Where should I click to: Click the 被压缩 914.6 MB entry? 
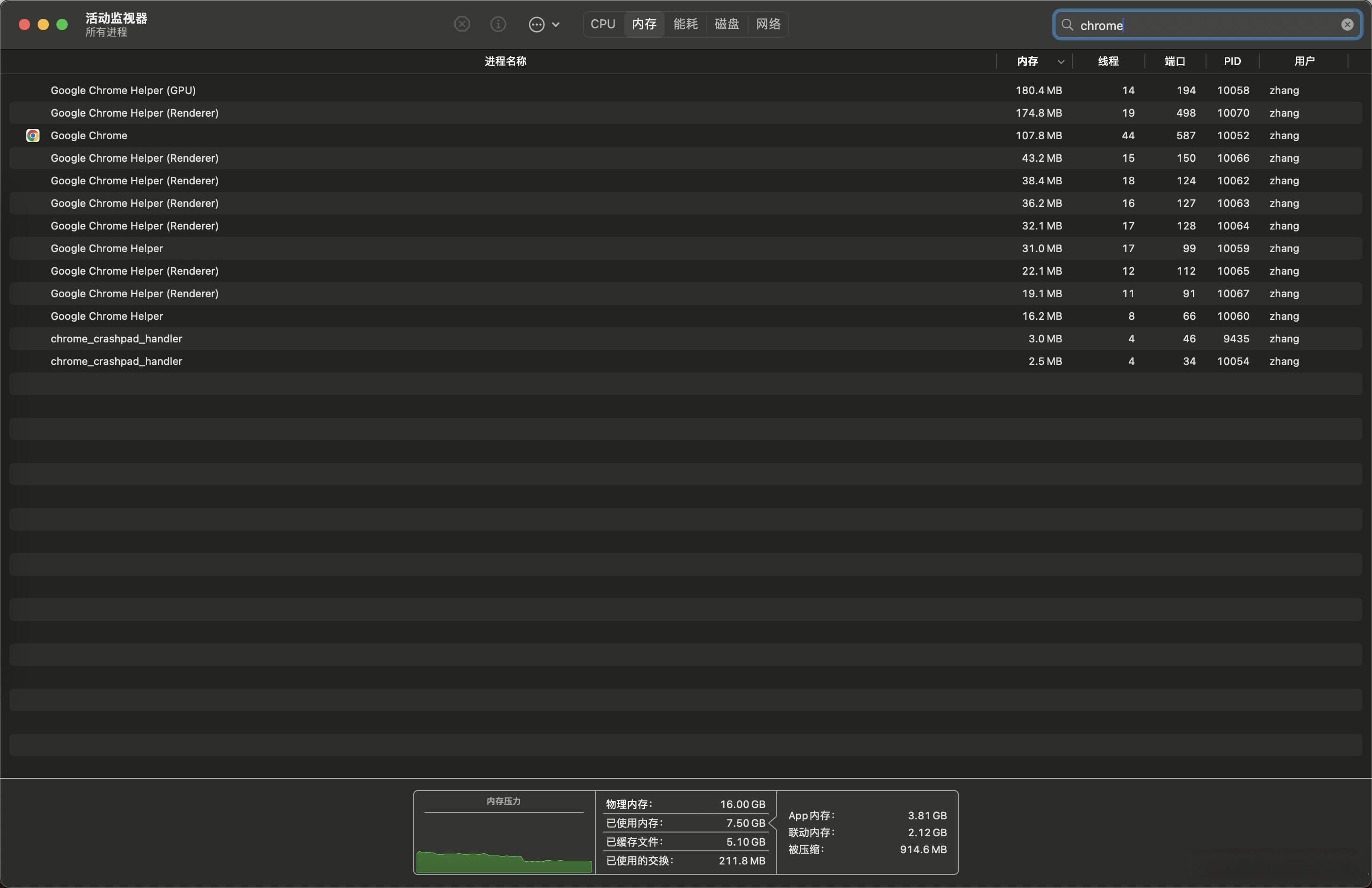(x=867, y=849)
